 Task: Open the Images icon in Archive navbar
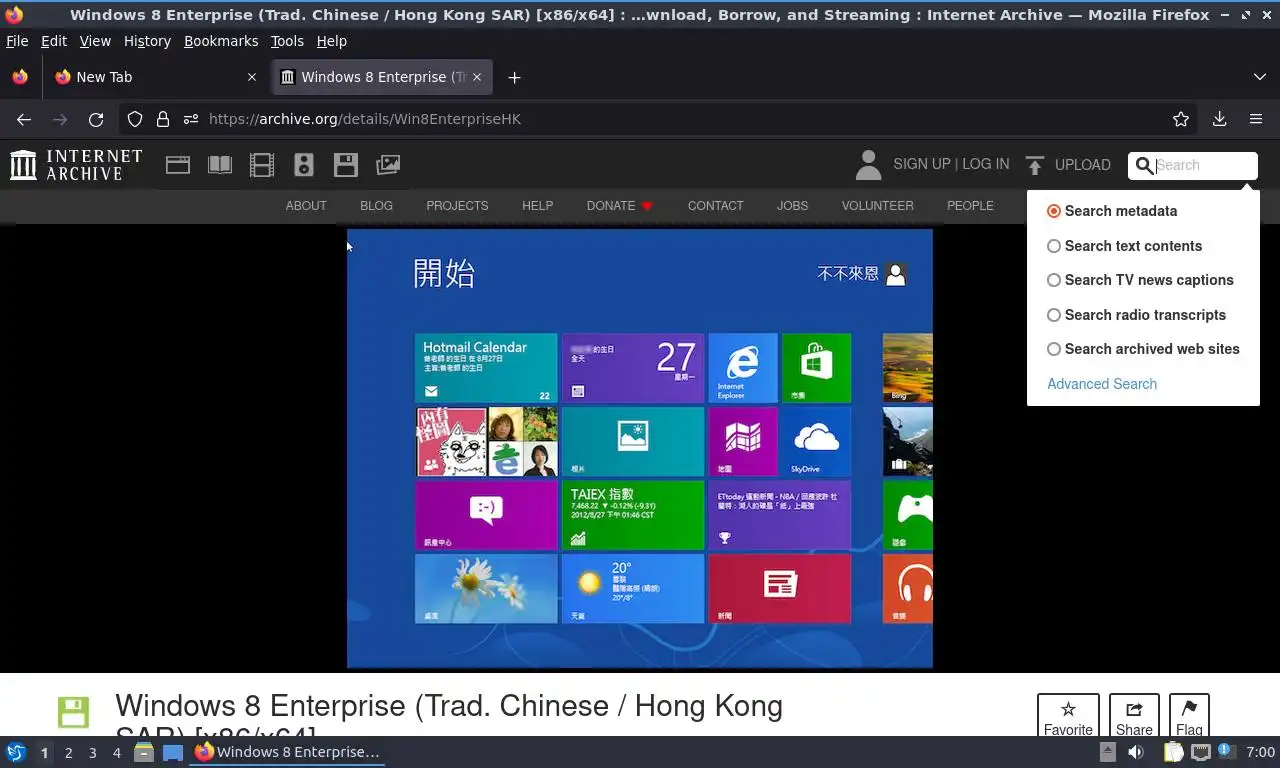tap(388, 165)
